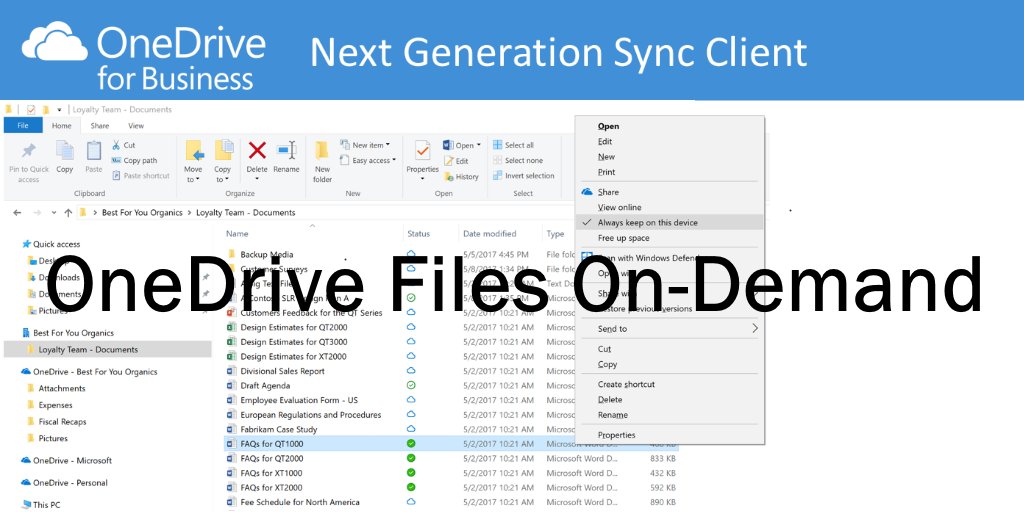Image resolution: width=1024 pixels, height=512 pixels.
Task: Choose Free up space in context menu
Action: 669,238
